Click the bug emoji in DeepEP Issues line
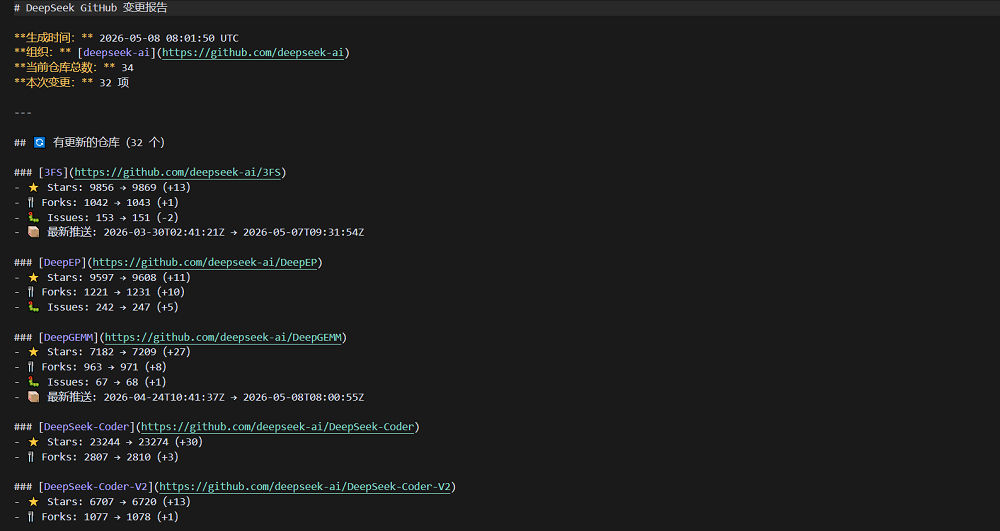This screenshot has width=1000, height=531. (x=33, y=307)
